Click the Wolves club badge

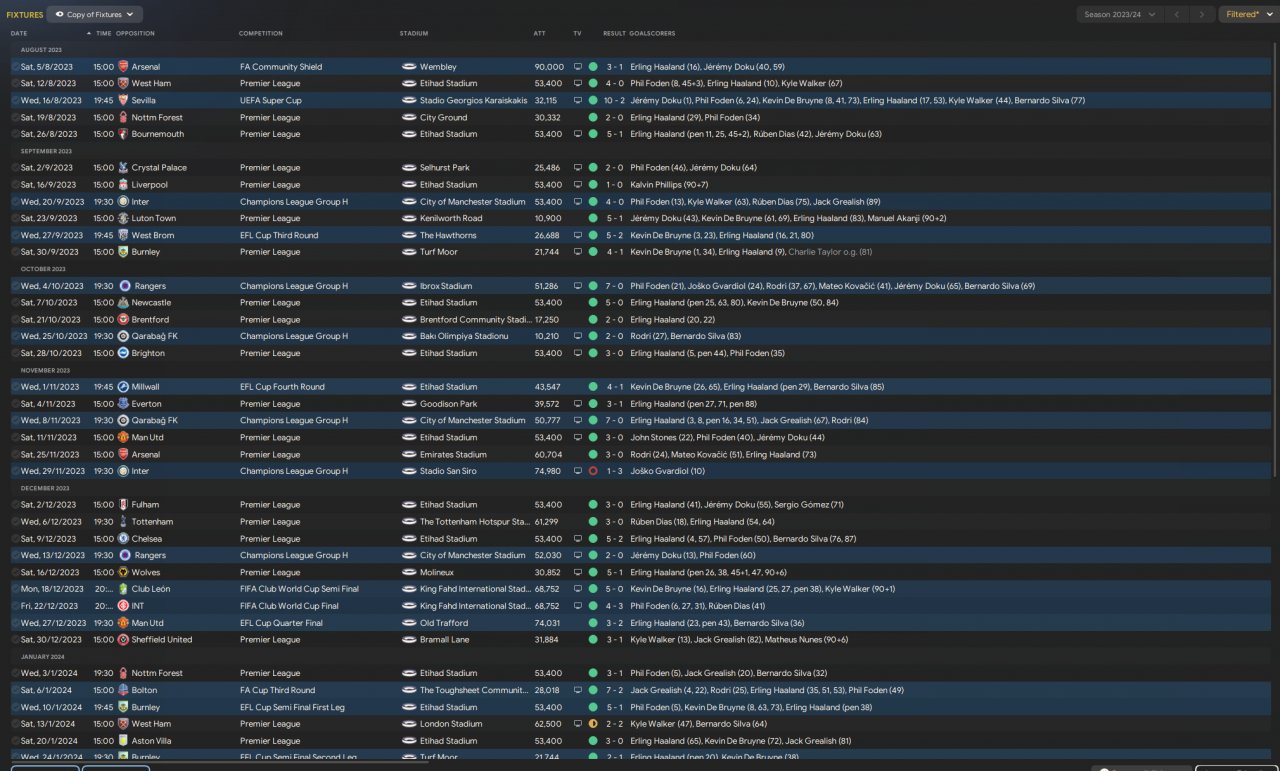pyautogui.click(x=123, y=573)
